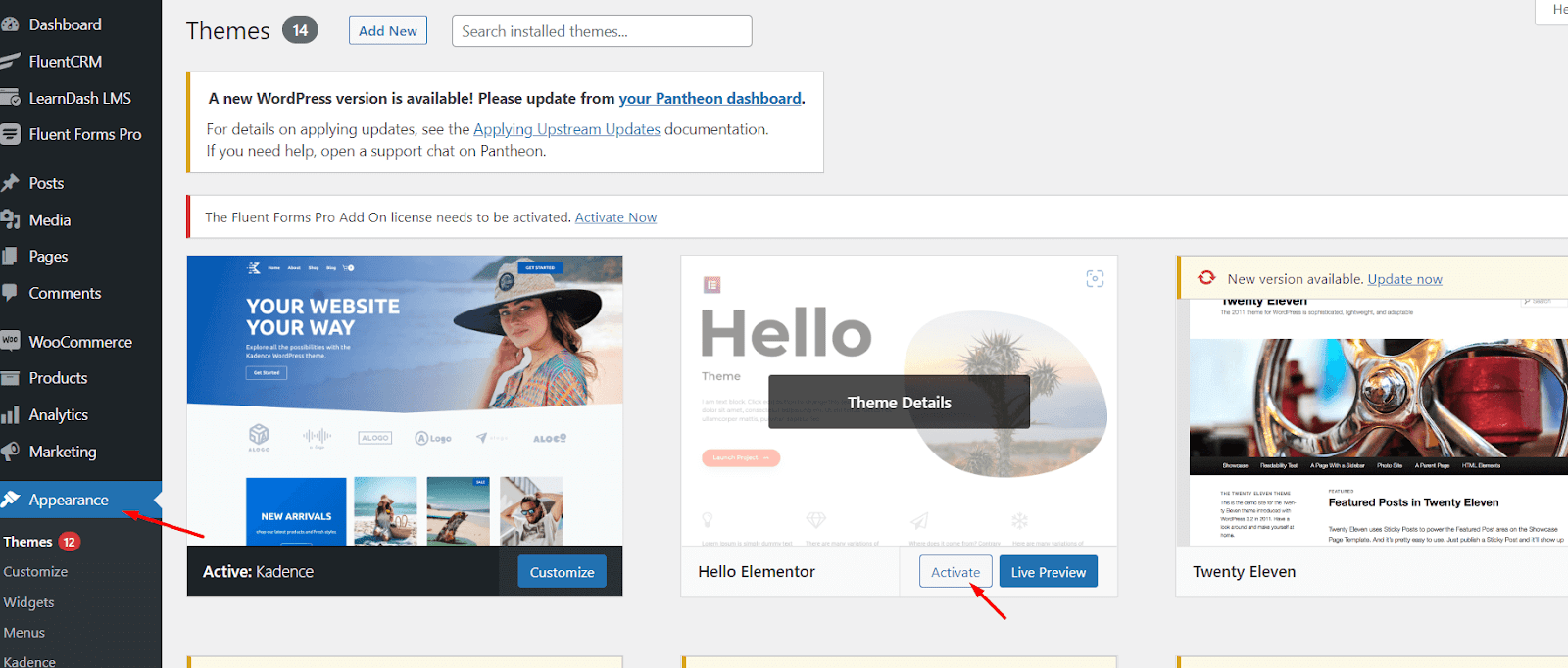Click Live Preview for Hello Elementor

click(x=1048, y=572)
